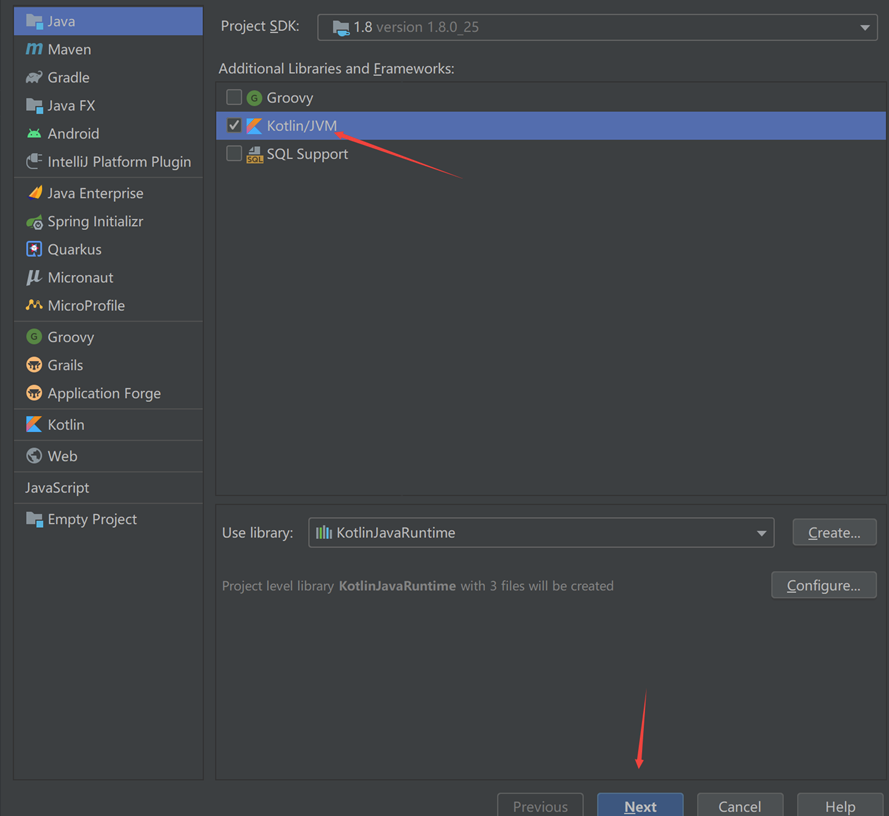Click the IntelliJ Platform Plugin icon
The height and width of the screenshot is (816, 889).
point(34,162)
